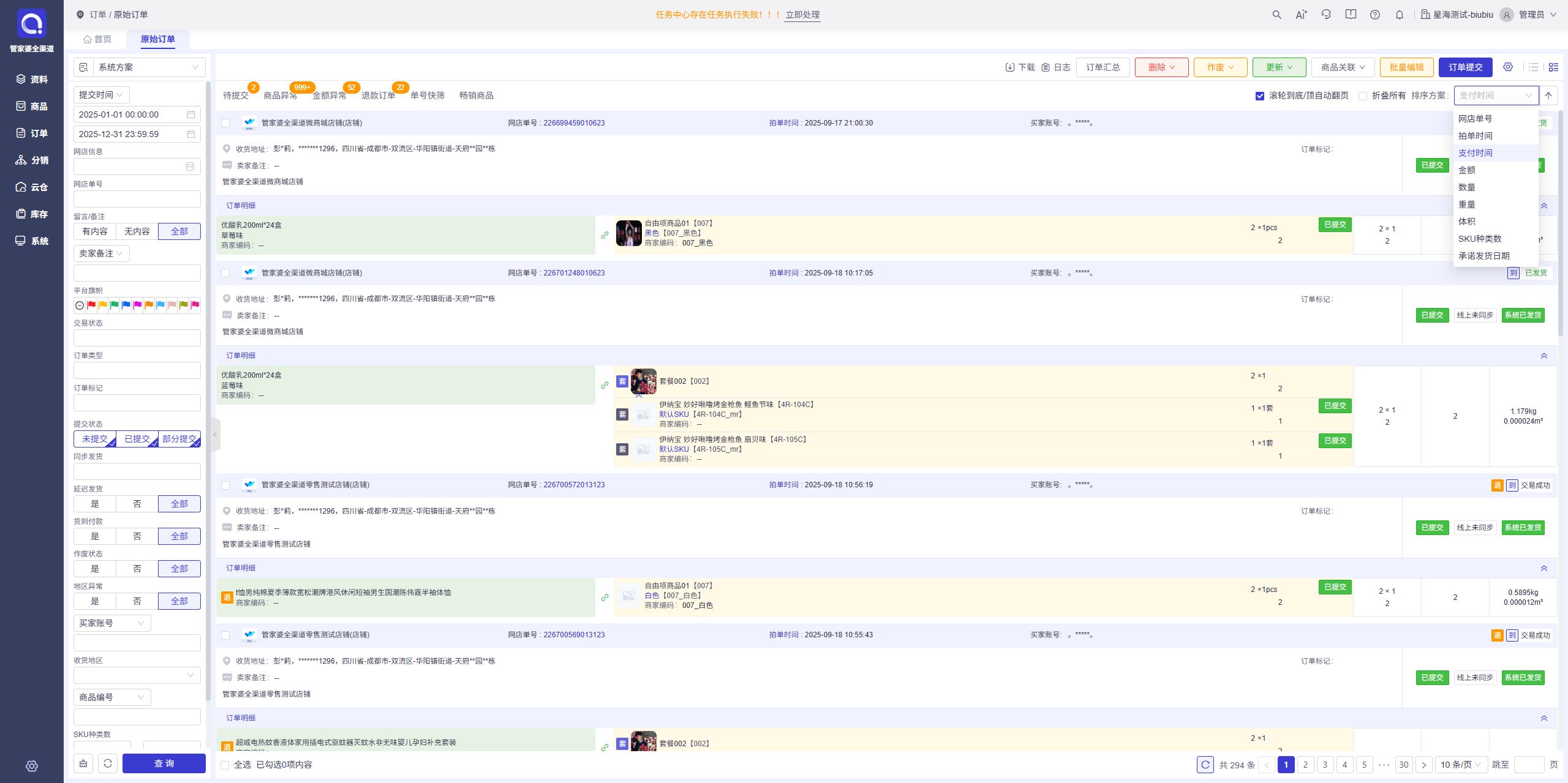This screenshot has height=783, width=1568.
Task: Open the 商品关联 dropdown button
Action: pyautogui.click(x=1343, y=67)
